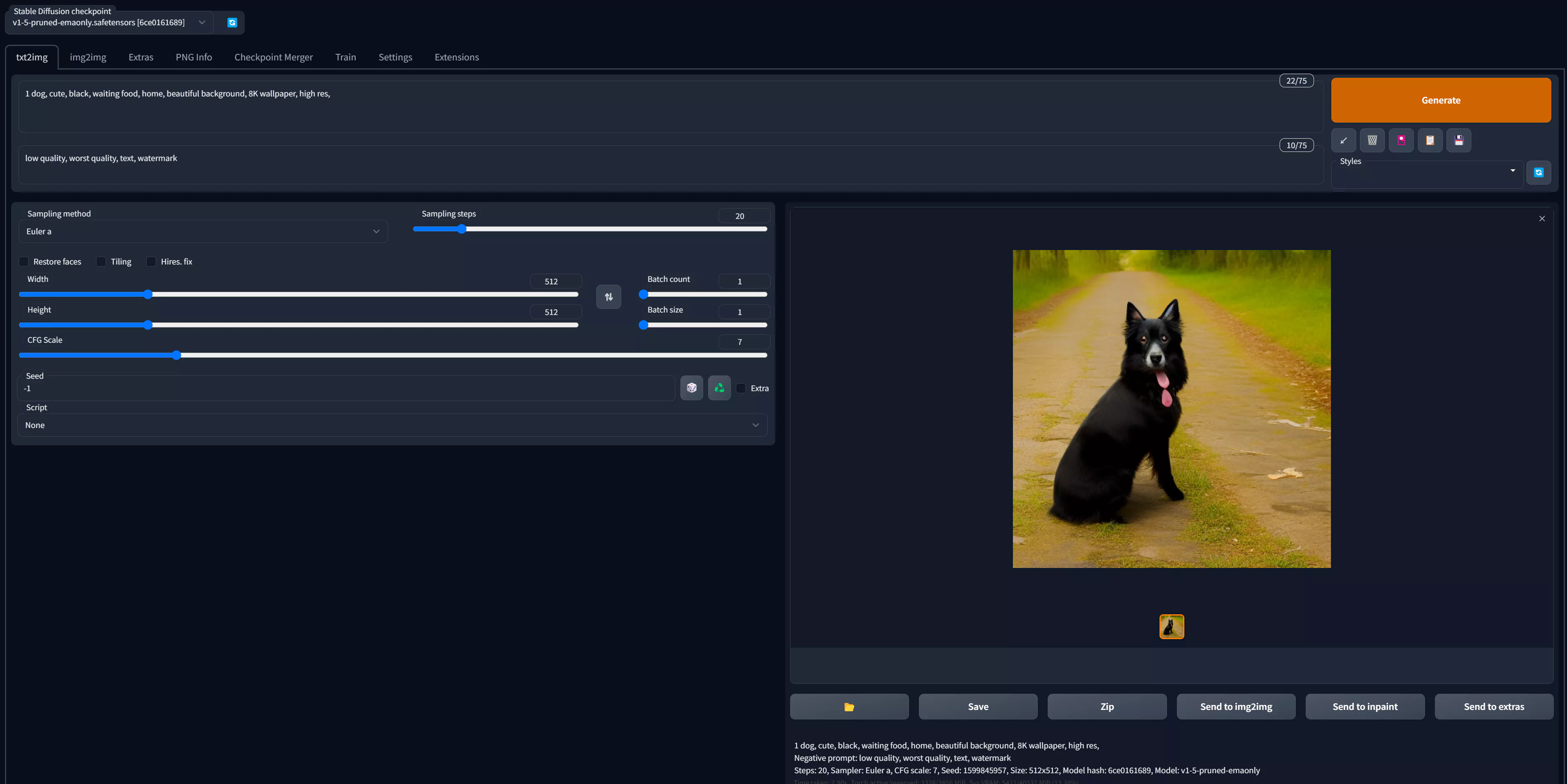Image resolution: width=1567 pixels, height=784 pixels.
Task: Toggle the Hires. fix checkbox
Action: click(x=151, y=262)
